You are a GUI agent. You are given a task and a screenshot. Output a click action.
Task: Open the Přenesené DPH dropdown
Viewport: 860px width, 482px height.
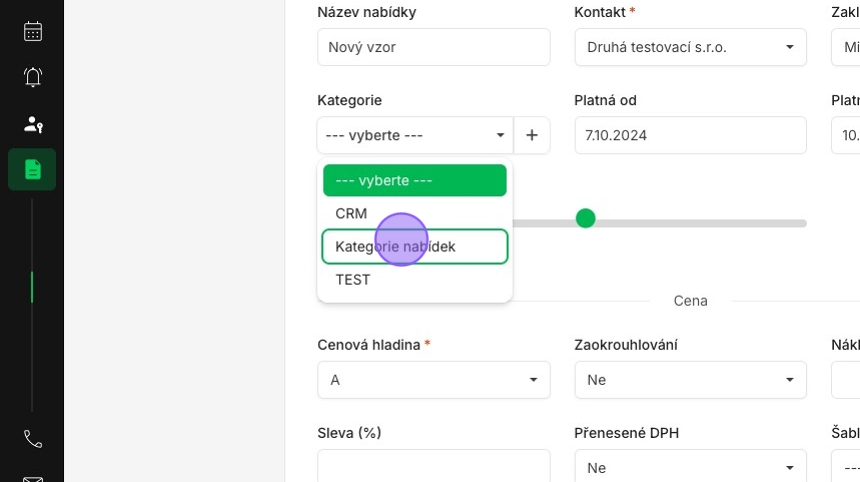point(691,466)
